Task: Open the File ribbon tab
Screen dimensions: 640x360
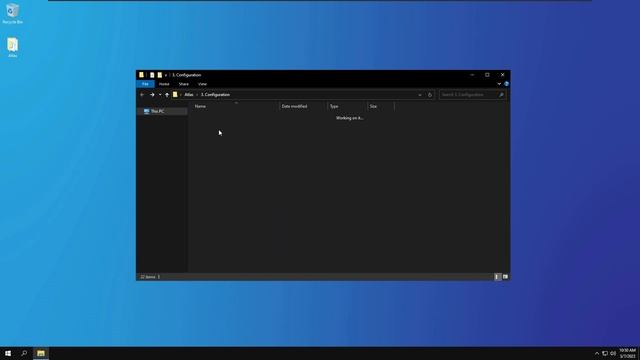Action: 145,84
